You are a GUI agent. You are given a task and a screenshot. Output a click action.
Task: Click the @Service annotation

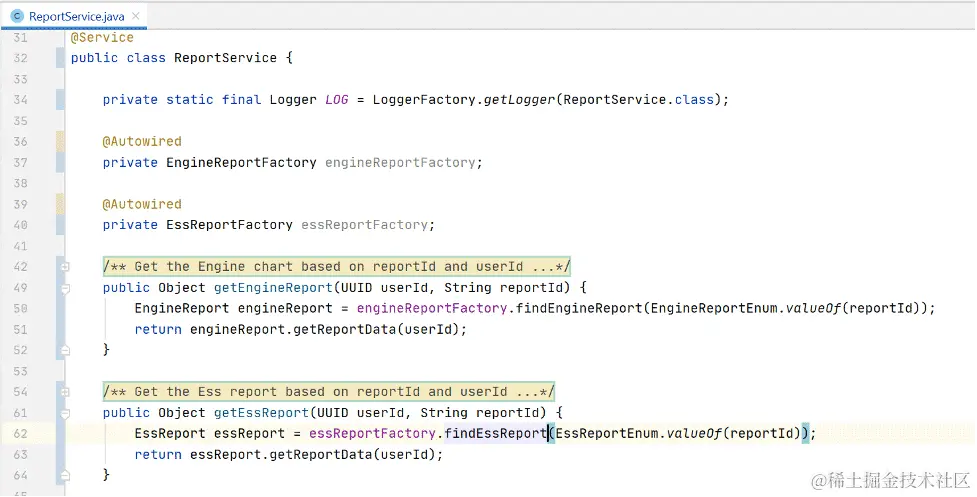[102, 37]
